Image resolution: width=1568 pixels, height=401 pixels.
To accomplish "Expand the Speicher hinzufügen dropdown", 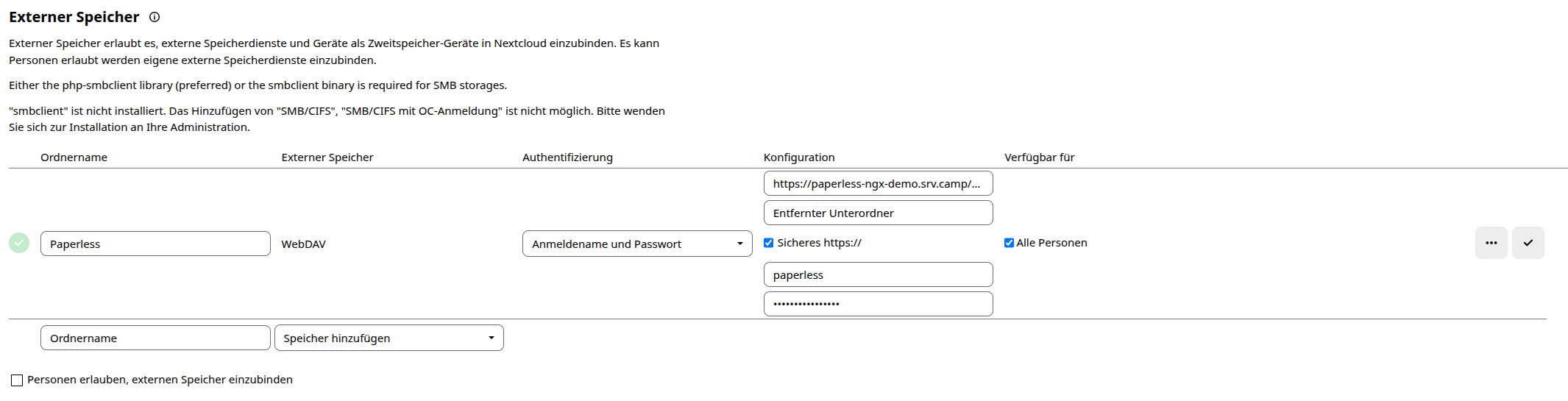I will 389,338.
